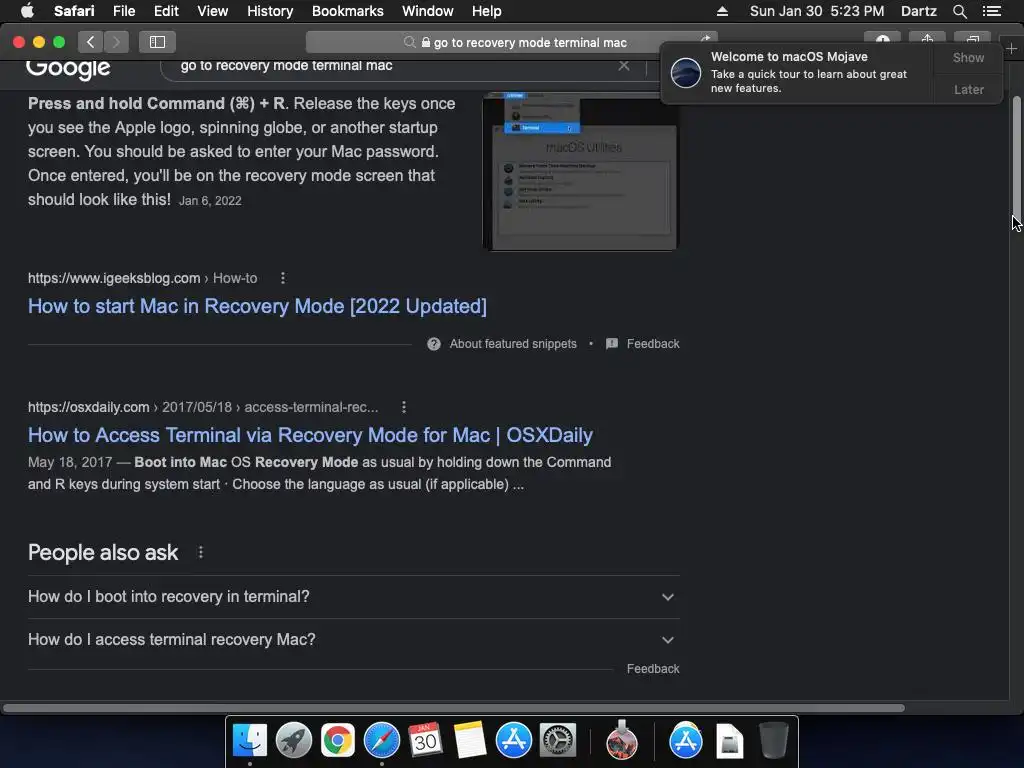This screenshot has width=1024, height=768.
Task: Click the Dartz user name in menu bar
Action: (918, 11)
